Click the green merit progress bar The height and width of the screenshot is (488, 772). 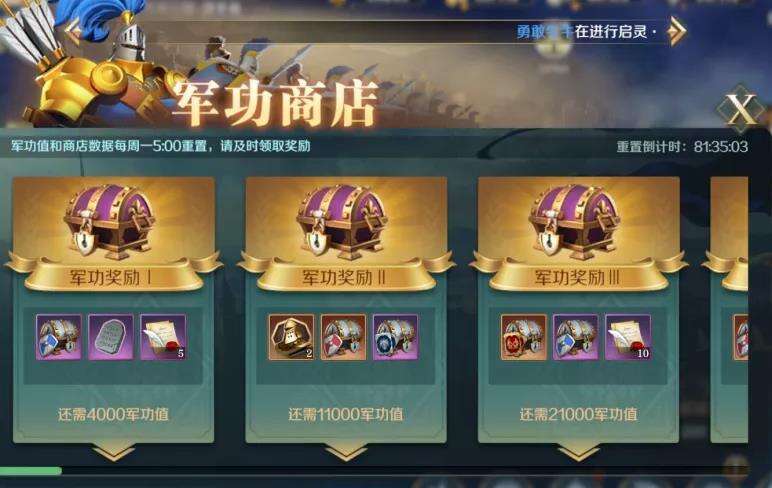click(x=31, y=471)
